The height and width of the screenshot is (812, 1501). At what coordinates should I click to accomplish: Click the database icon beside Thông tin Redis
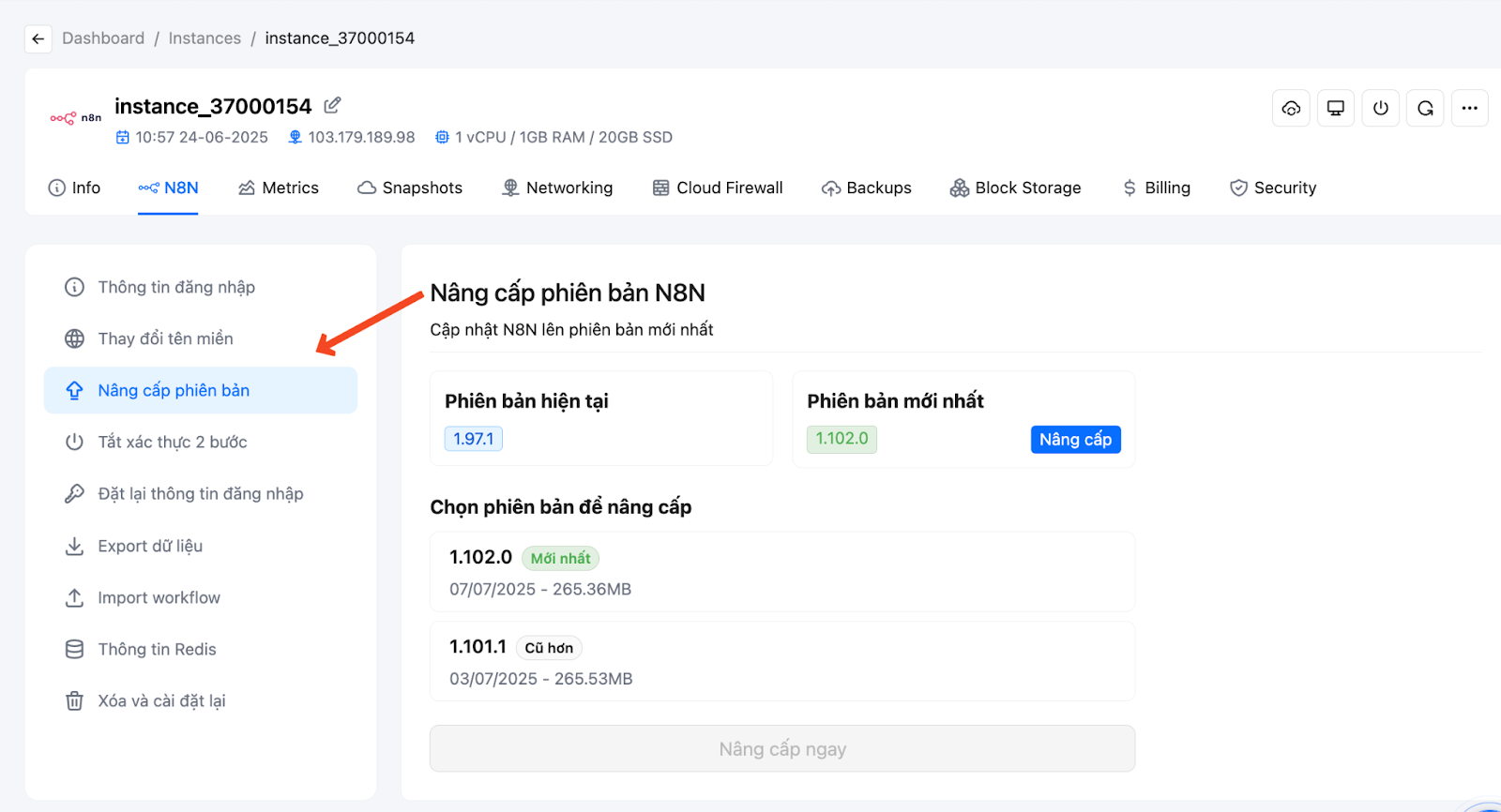click(74, 649)
